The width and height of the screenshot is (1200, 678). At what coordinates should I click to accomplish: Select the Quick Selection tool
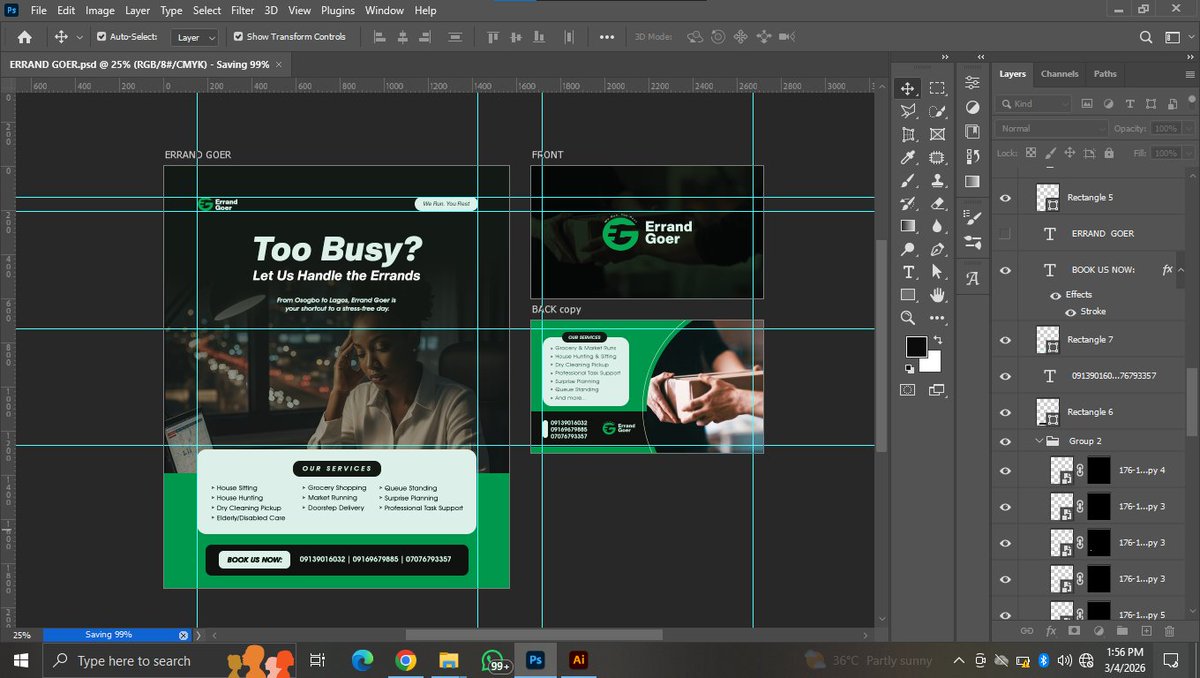coord(937,111)
